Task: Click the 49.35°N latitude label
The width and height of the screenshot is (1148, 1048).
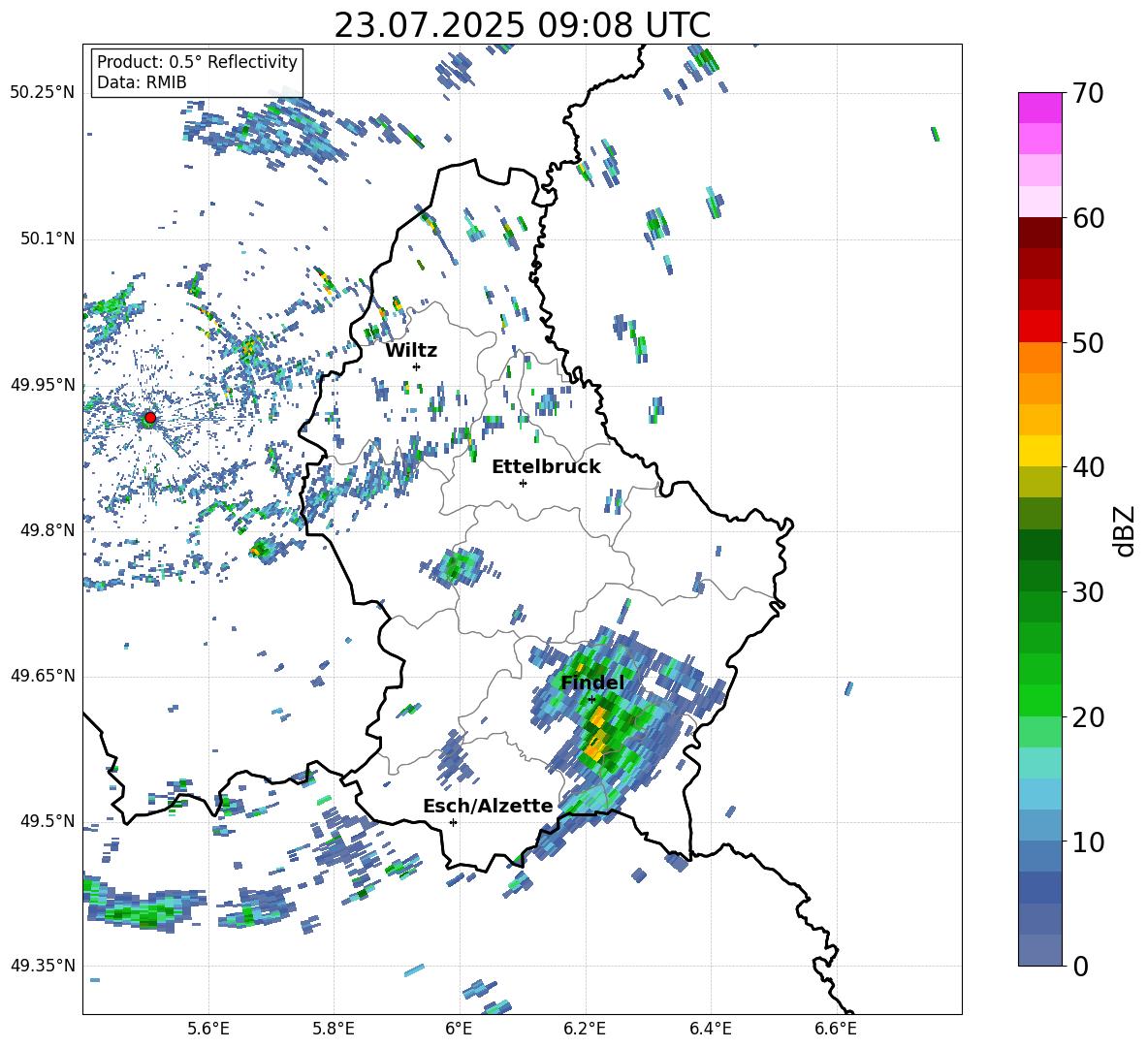Action: (x=43, y=966)
